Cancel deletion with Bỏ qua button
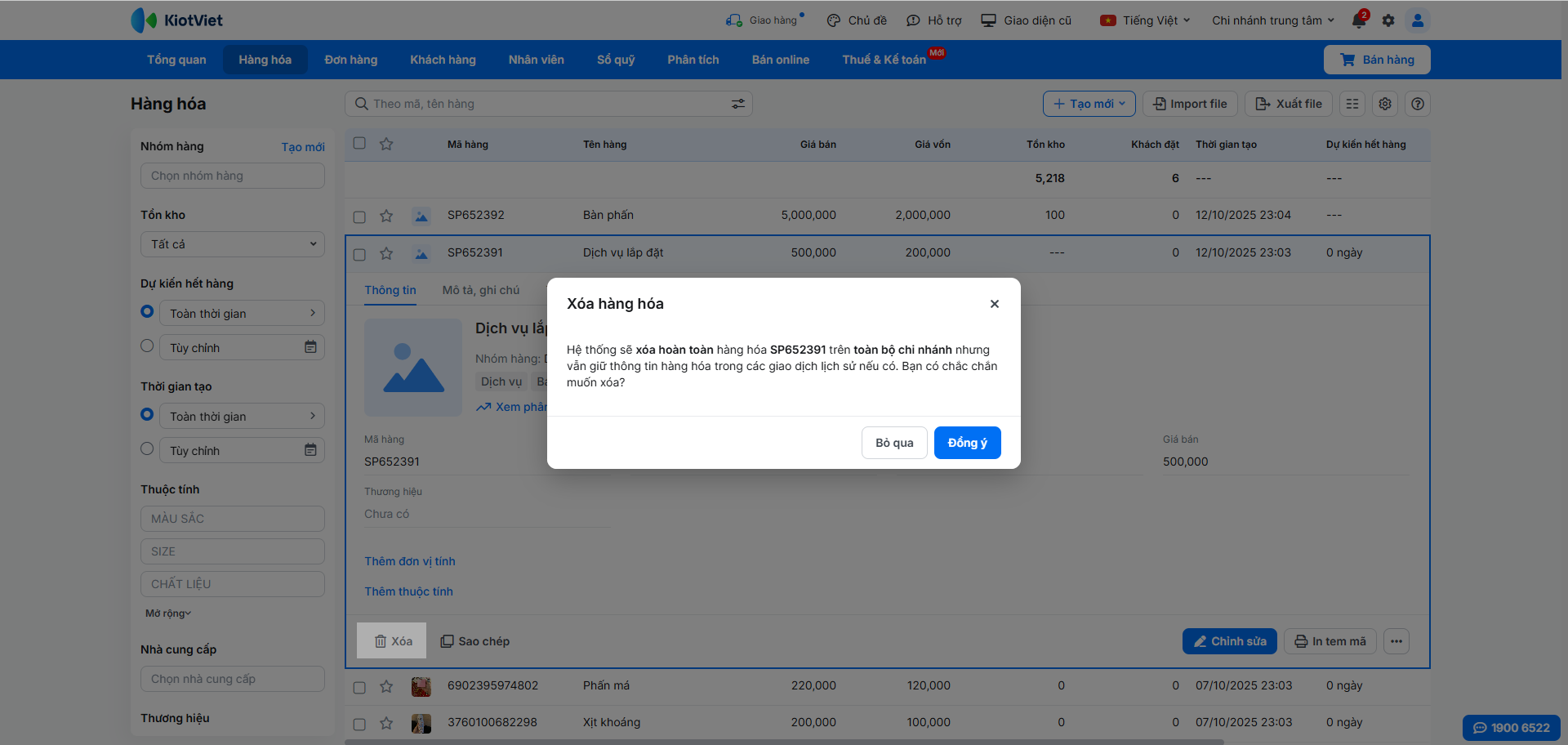 coord(894,443)
